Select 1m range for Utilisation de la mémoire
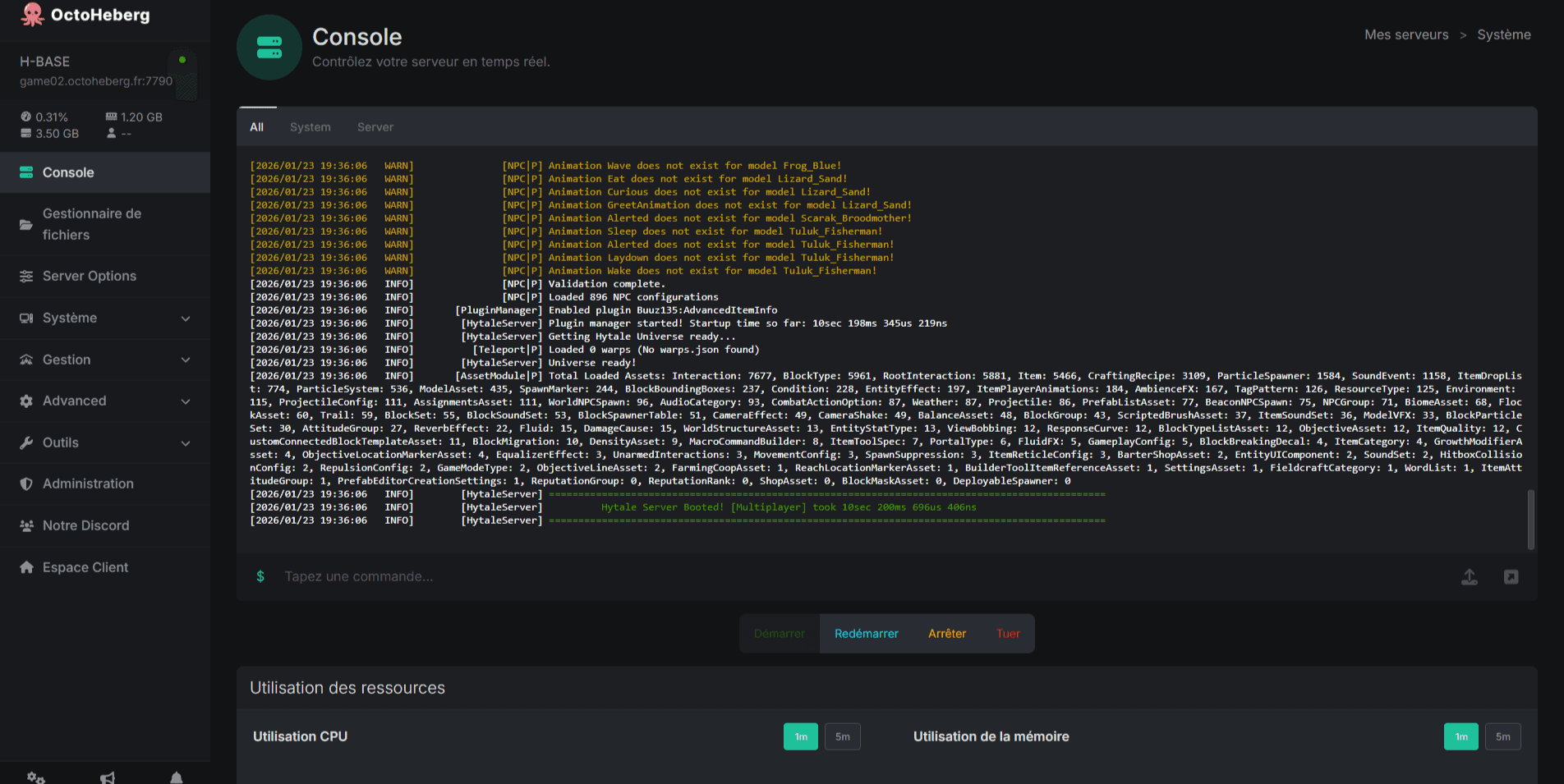Image resolution: width=1564 pixels, height=784 pixels. click(1461, 736)
